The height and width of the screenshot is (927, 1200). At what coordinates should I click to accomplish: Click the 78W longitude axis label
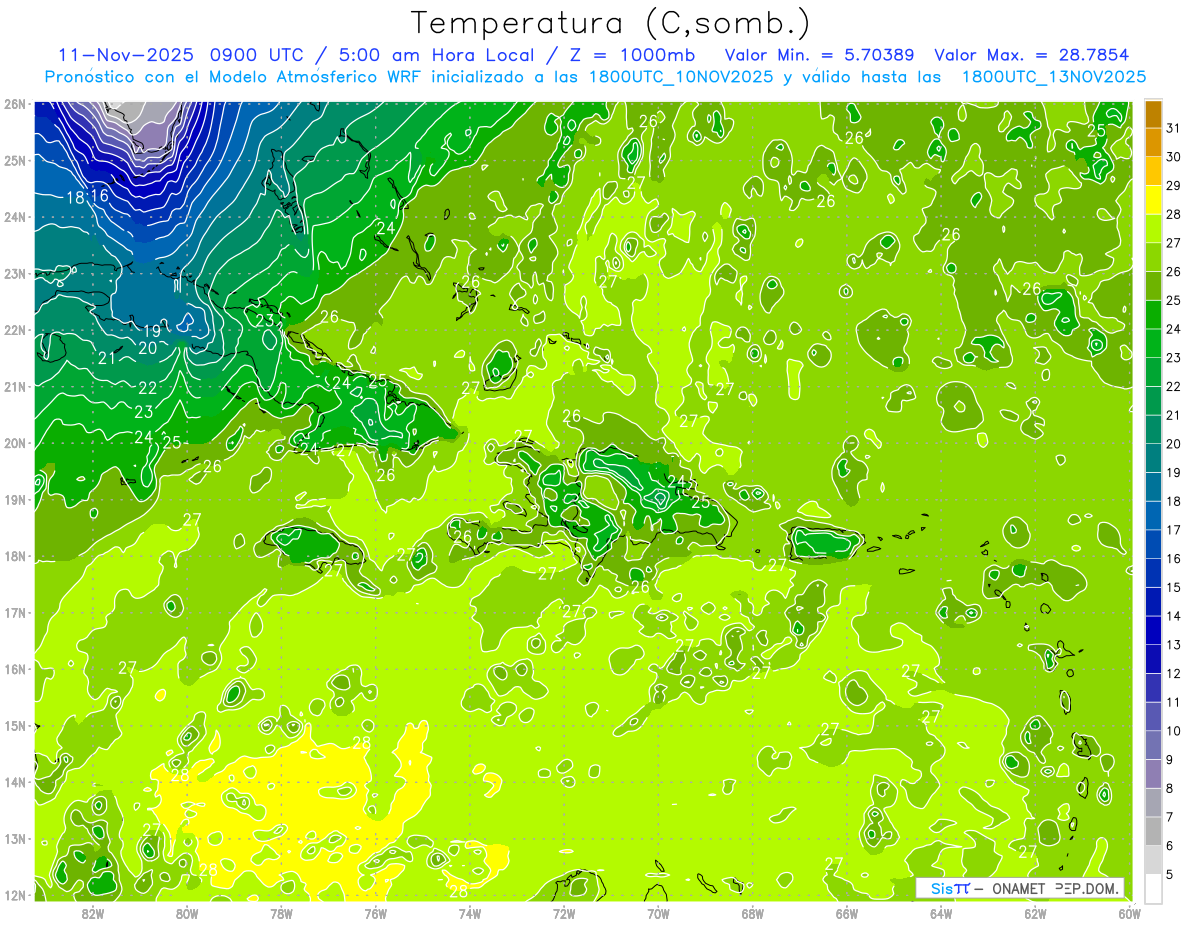click(x=281, y=913)
